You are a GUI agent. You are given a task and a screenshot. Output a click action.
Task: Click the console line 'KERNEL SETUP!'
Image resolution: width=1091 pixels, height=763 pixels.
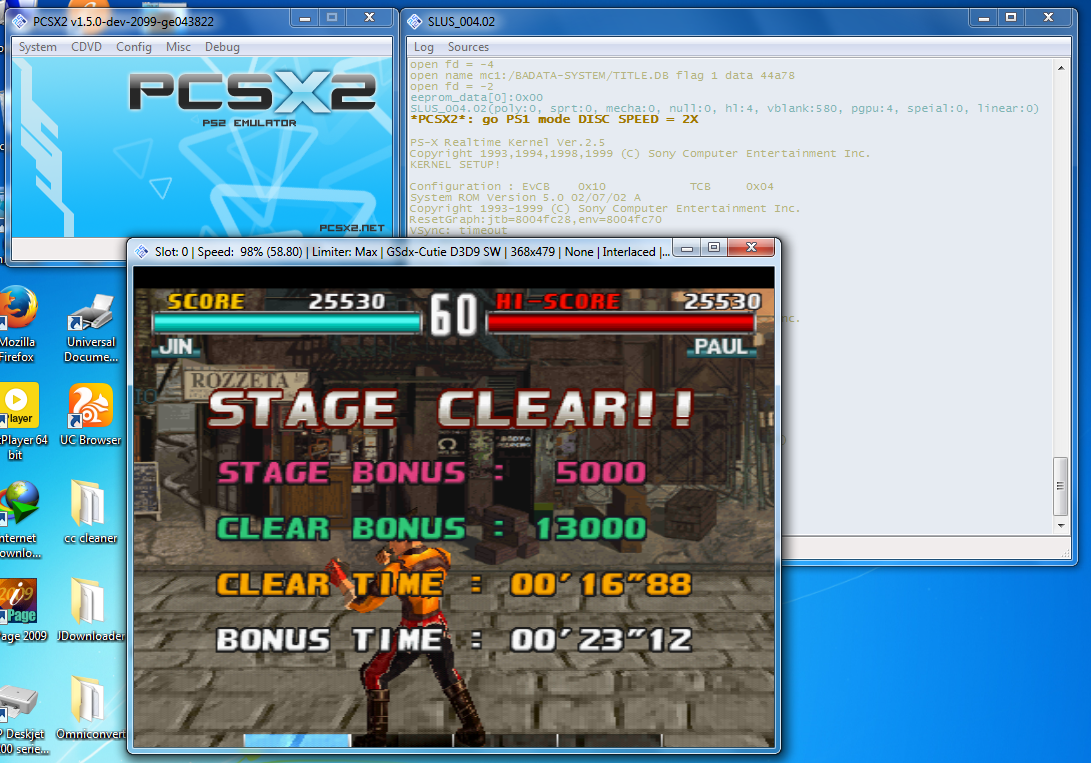454,165
